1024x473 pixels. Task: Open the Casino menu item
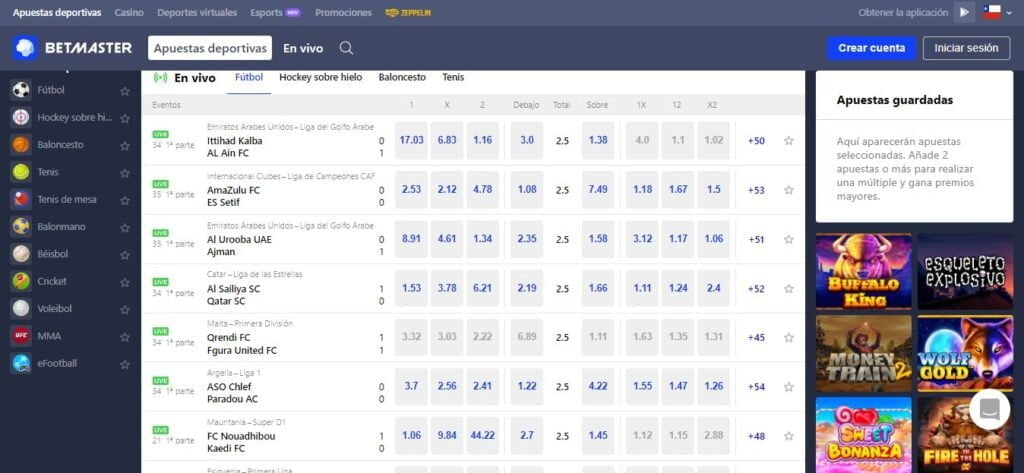129,13
